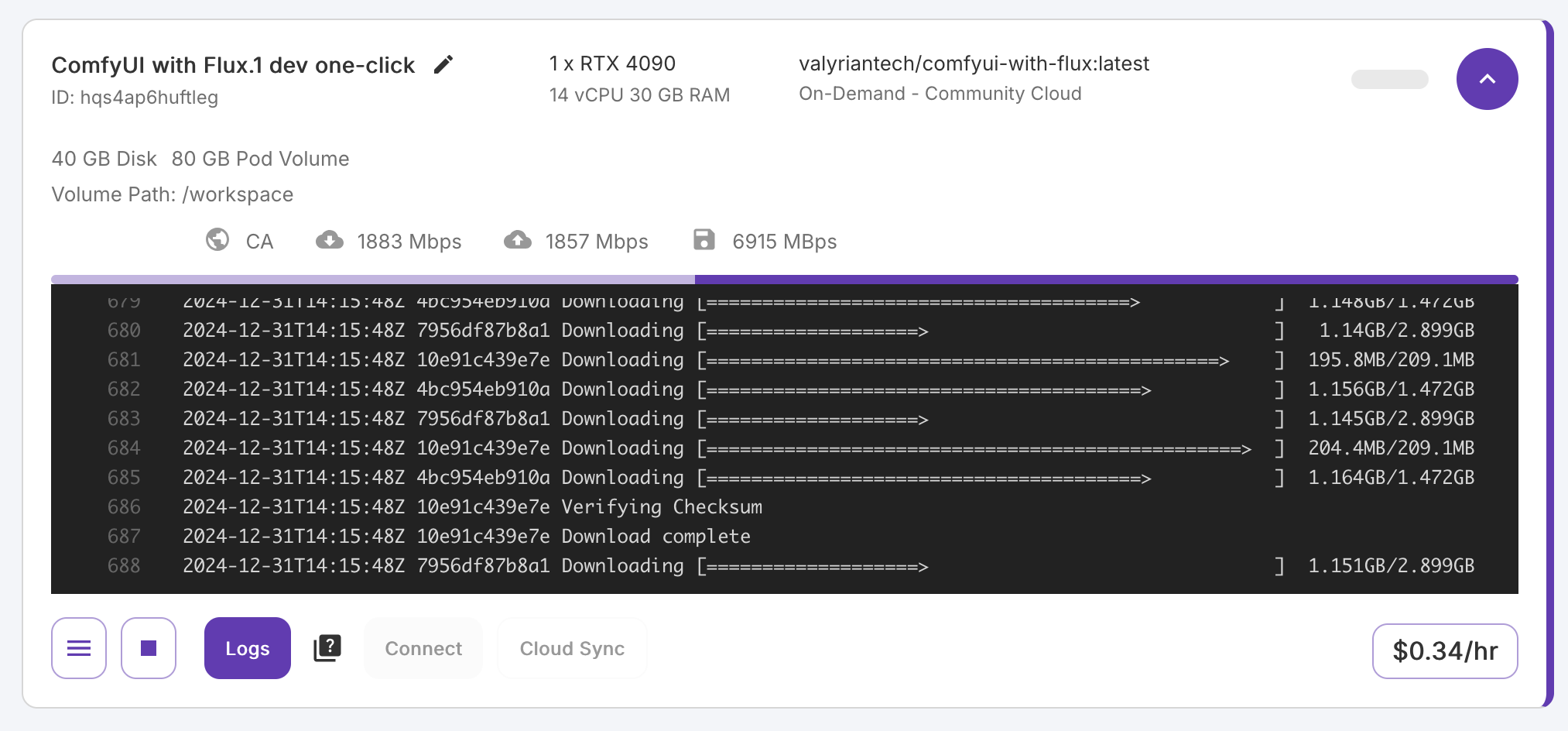The width and height of the screenshot is (1568, 731).
Task: Open the help question-mark icon
Action: tap(327, 647)
